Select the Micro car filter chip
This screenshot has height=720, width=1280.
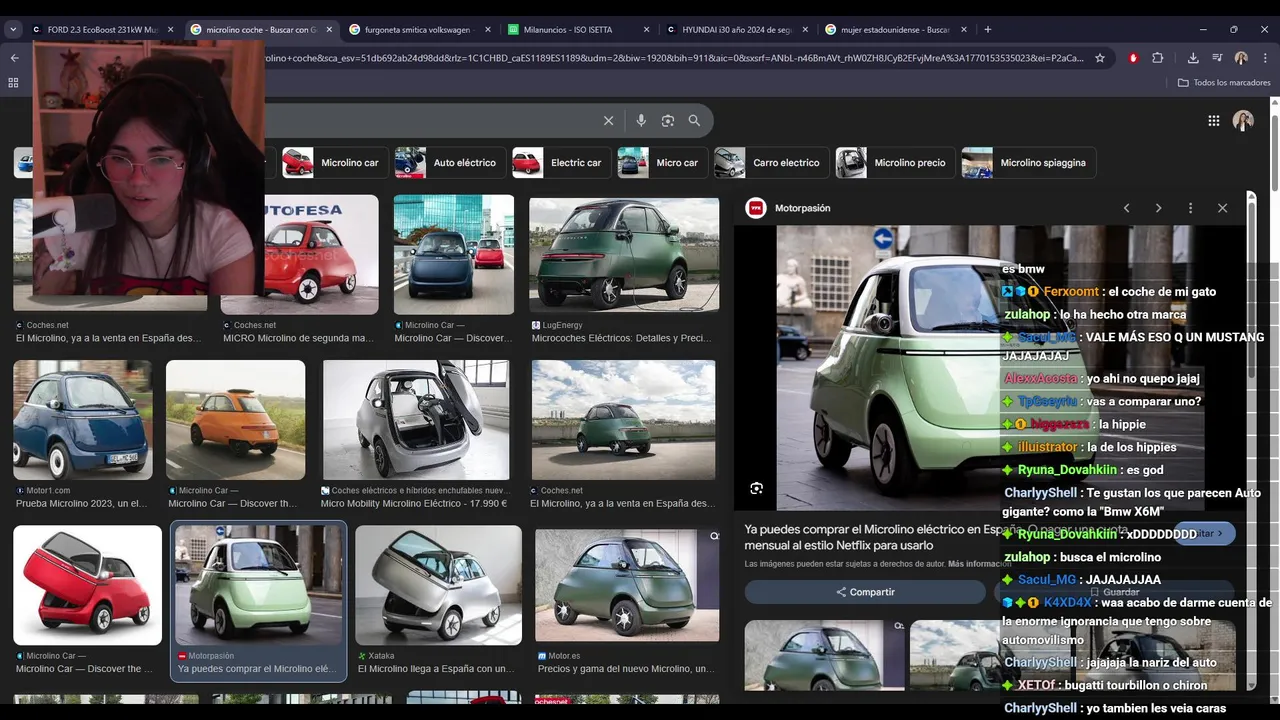(x=662, y=162)
